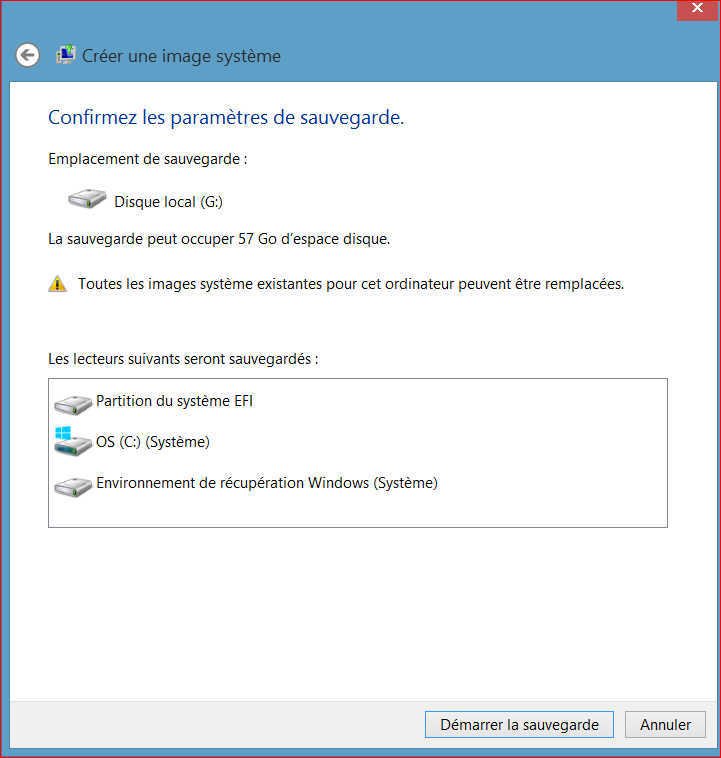The width and height of the screenshot is (721, 758).
Task: Click the warning text about existing system images
Action: (x=351, y=284)
